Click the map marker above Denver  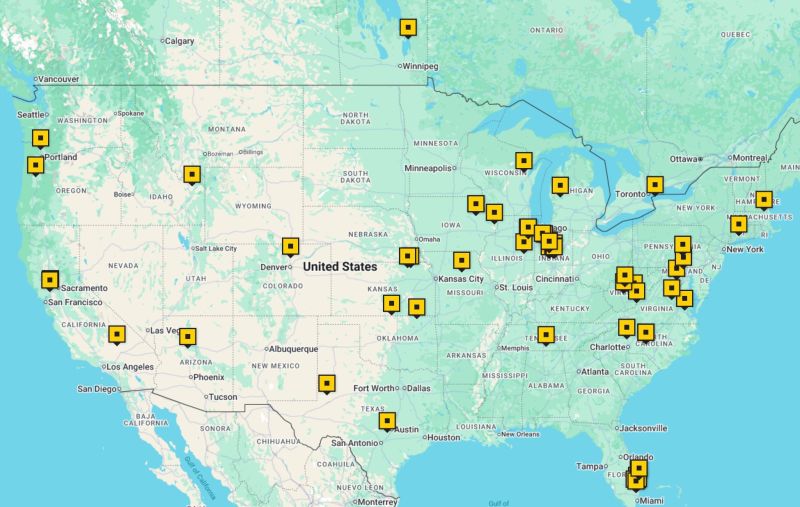coord(290,245)
